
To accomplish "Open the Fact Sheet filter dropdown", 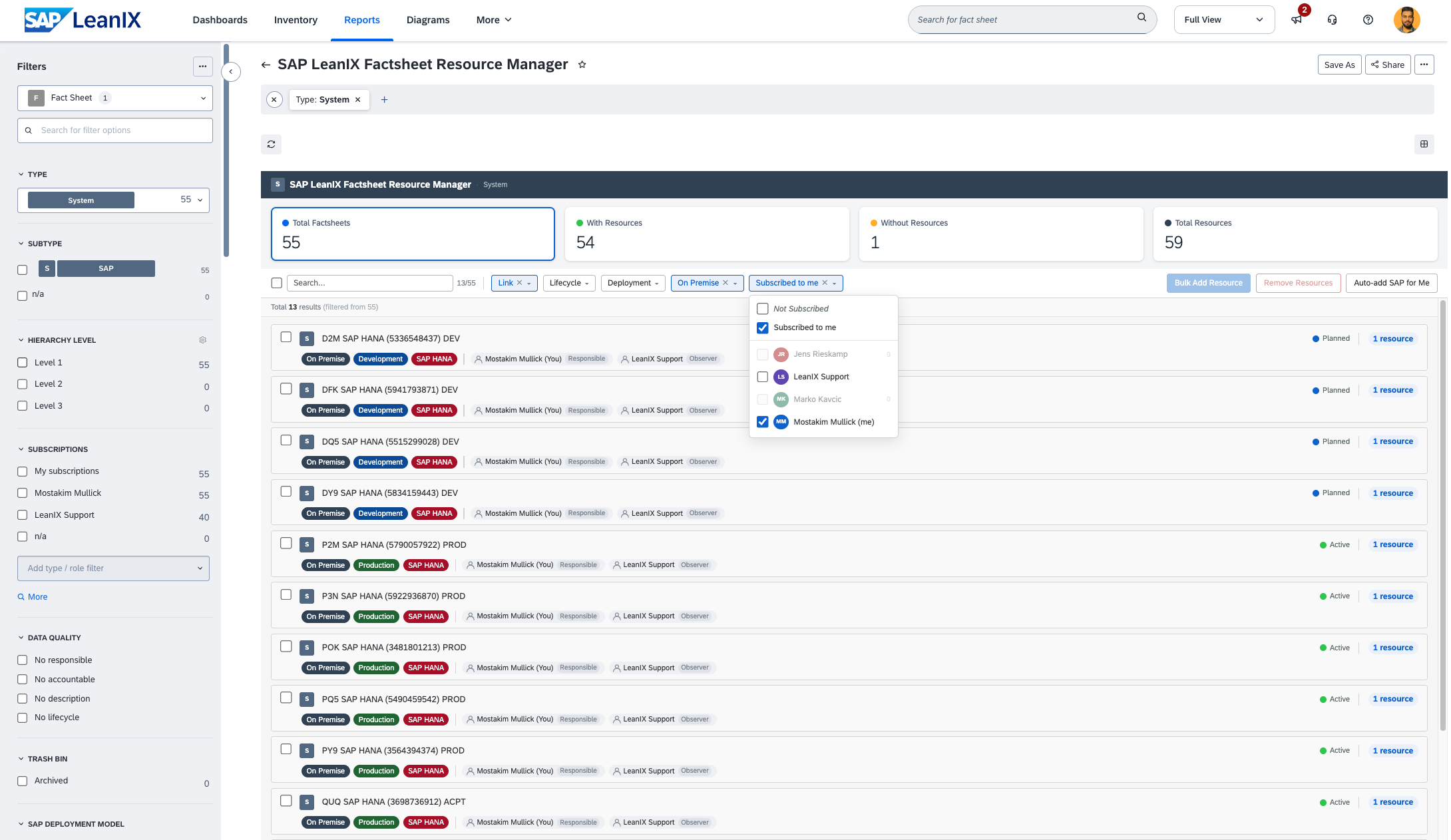I will click(115, 98).
